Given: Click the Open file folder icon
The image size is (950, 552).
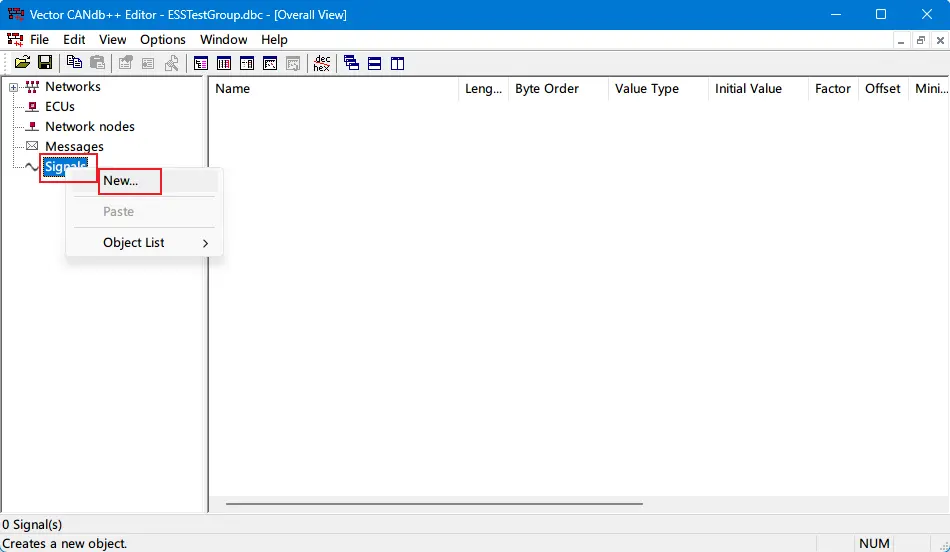Looking at the screenshot, I should point(22,63).
